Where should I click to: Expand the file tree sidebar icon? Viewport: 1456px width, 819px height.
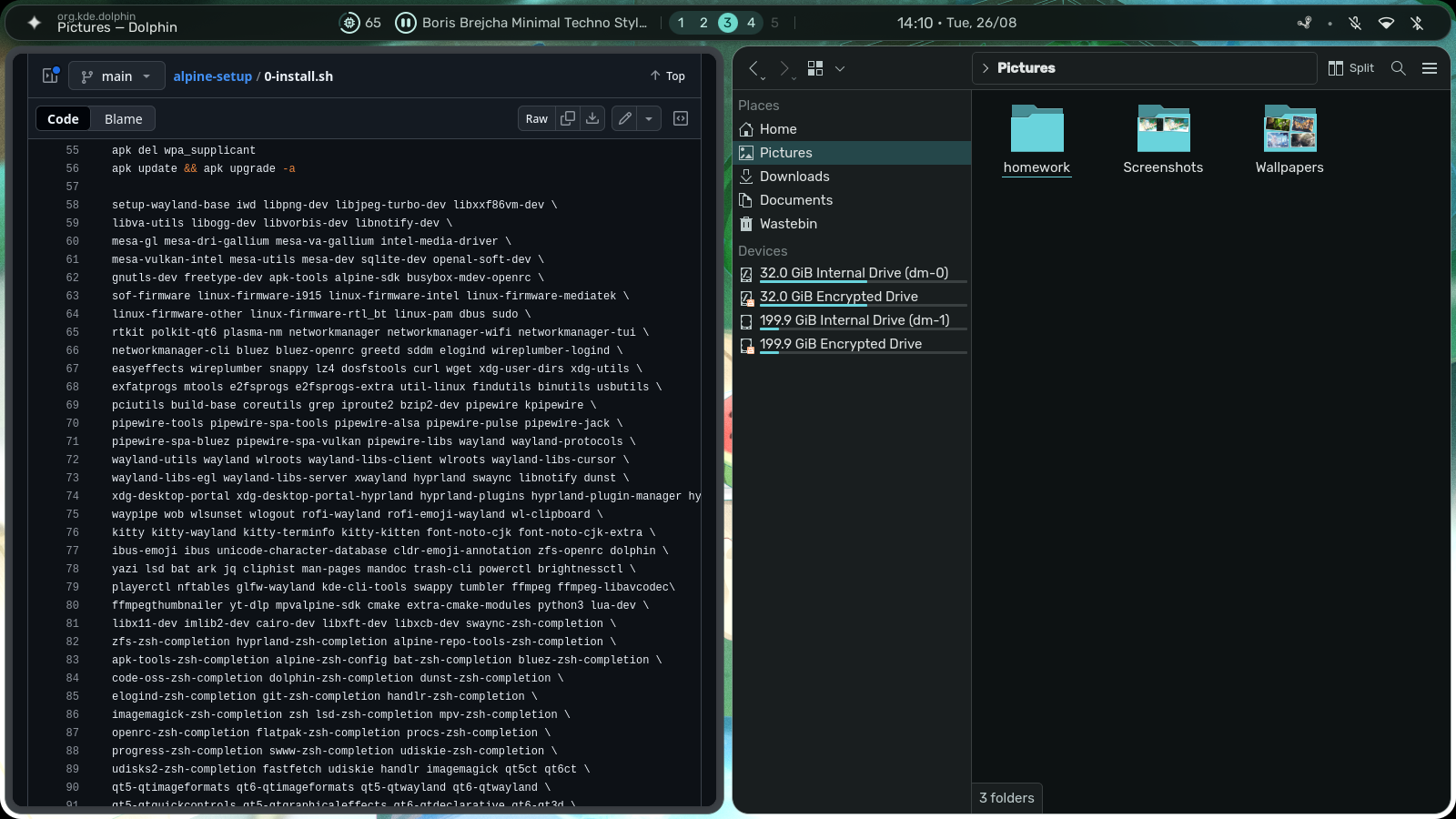pyautogui.click(x=50, y=76)
